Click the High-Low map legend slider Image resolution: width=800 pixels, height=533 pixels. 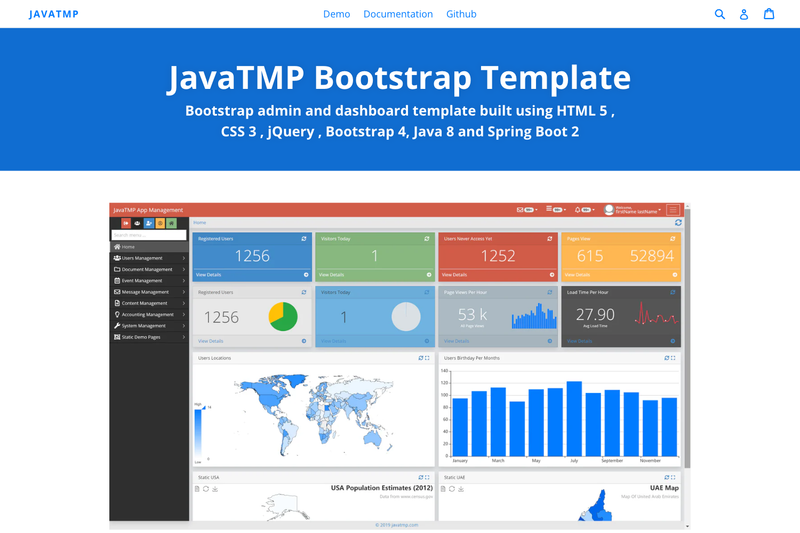pos(198,434)
